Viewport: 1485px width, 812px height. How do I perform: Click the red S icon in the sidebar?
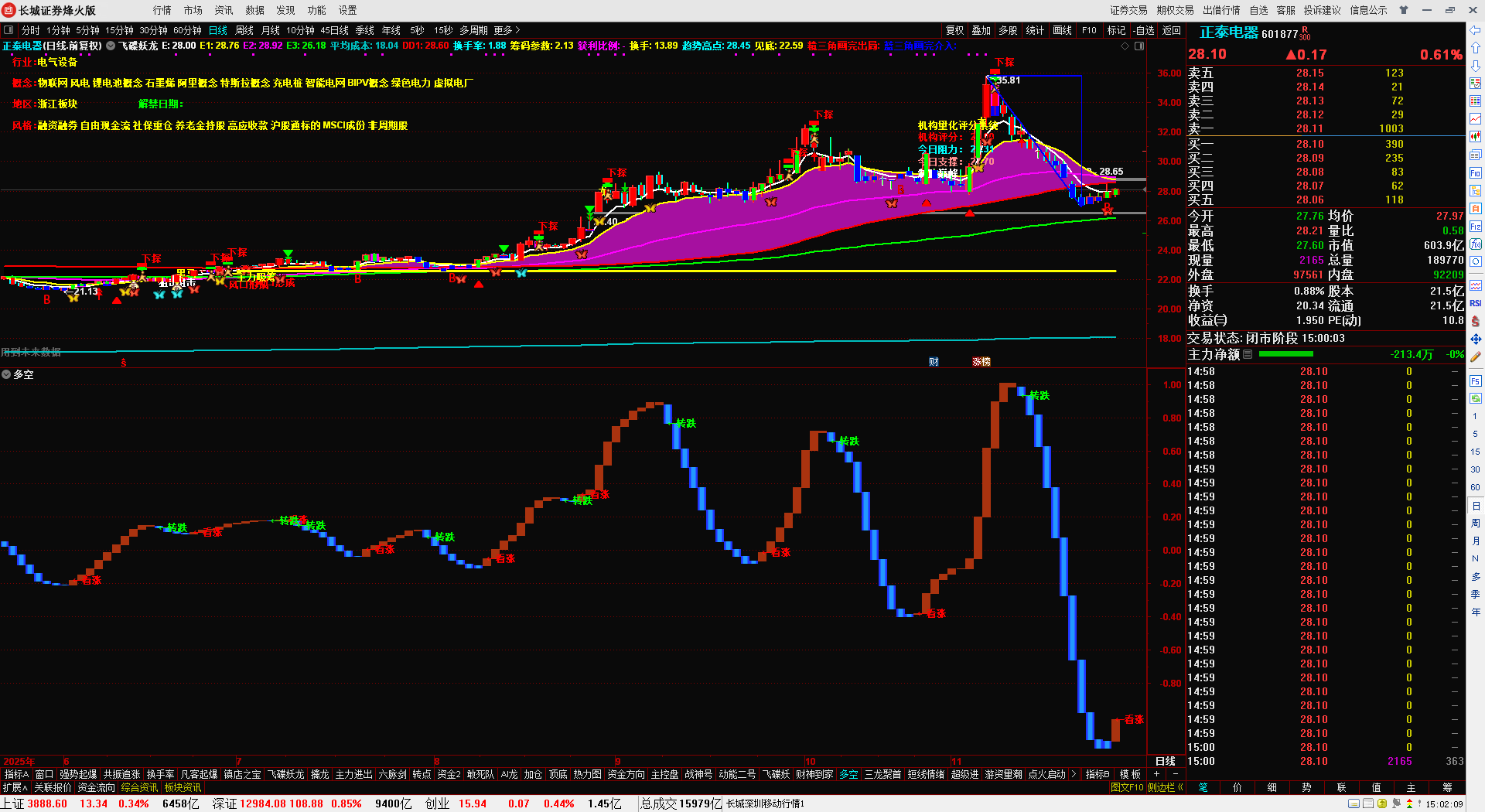[x=1475, y=320]
